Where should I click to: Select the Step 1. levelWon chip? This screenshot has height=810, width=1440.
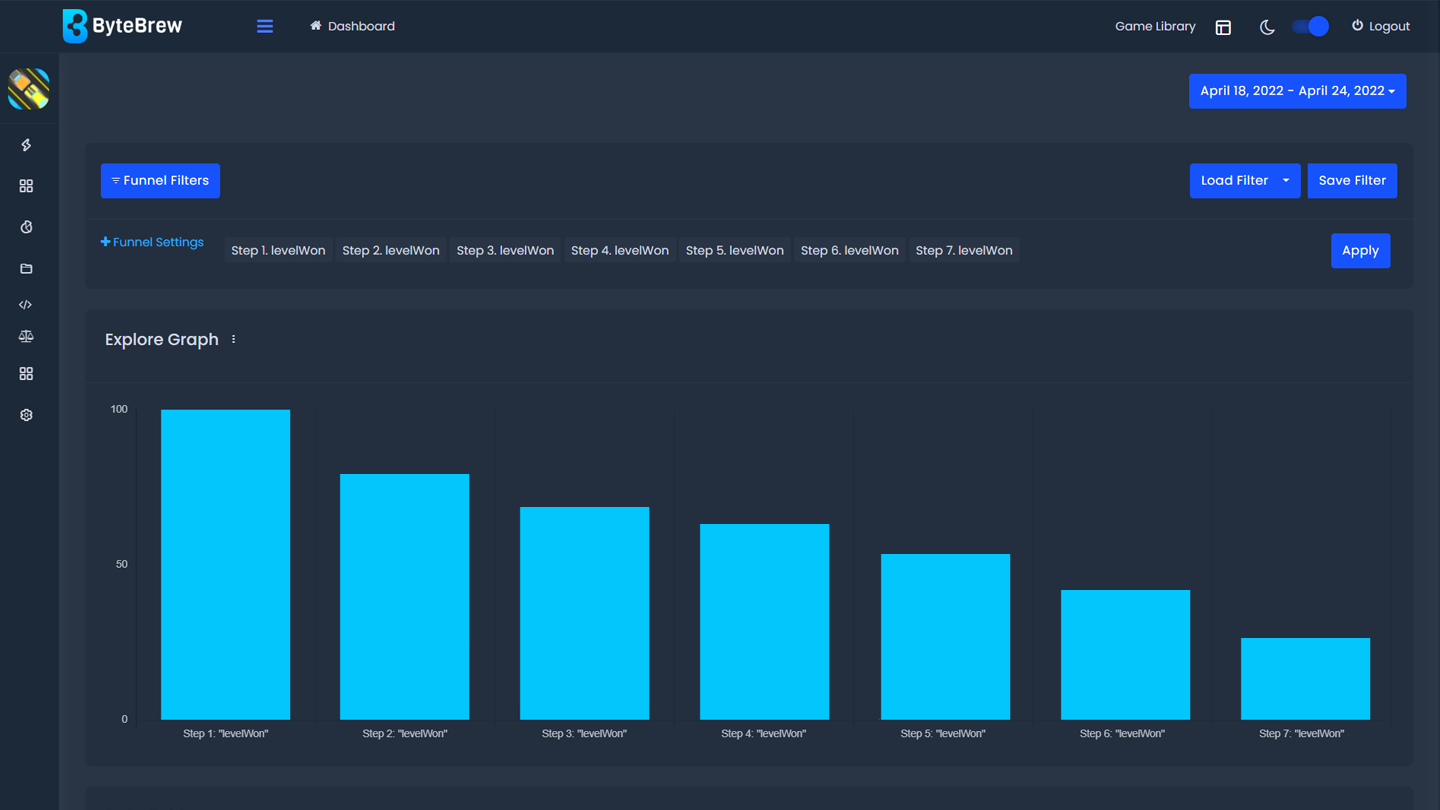click(x=278, y=250)
